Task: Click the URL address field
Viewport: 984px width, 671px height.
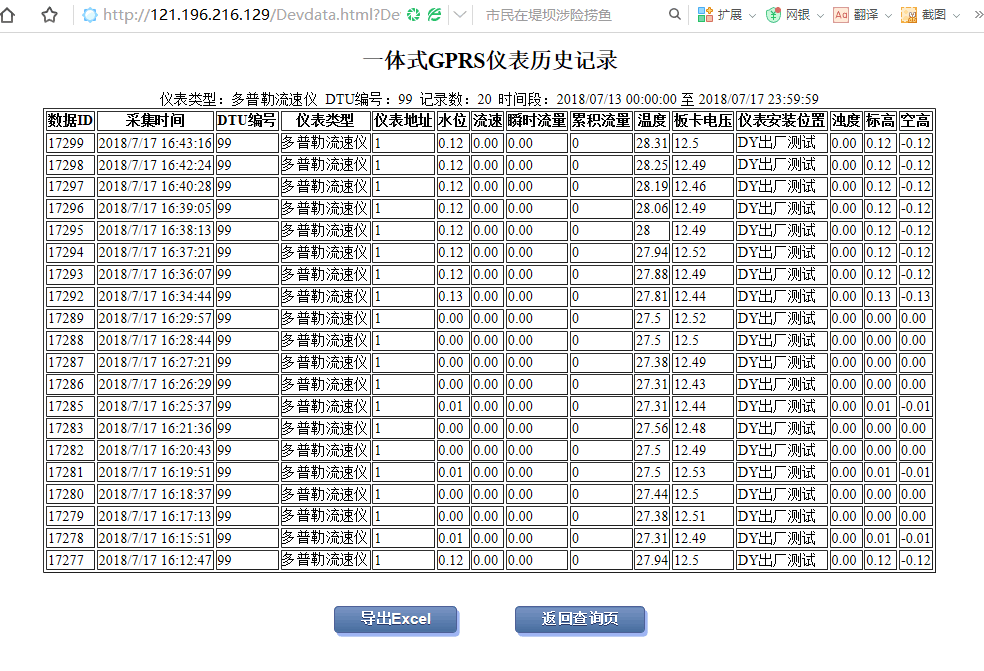Action: [x=250, y=15]
